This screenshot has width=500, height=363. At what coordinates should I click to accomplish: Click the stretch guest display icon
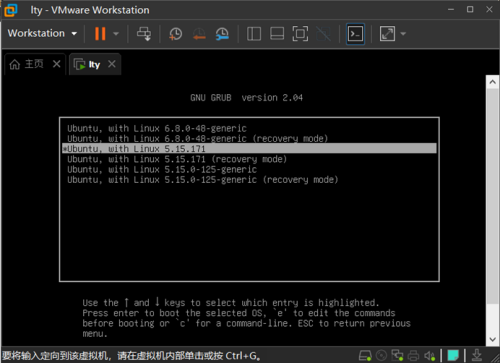pyautogui.click(x=387, y=34)
